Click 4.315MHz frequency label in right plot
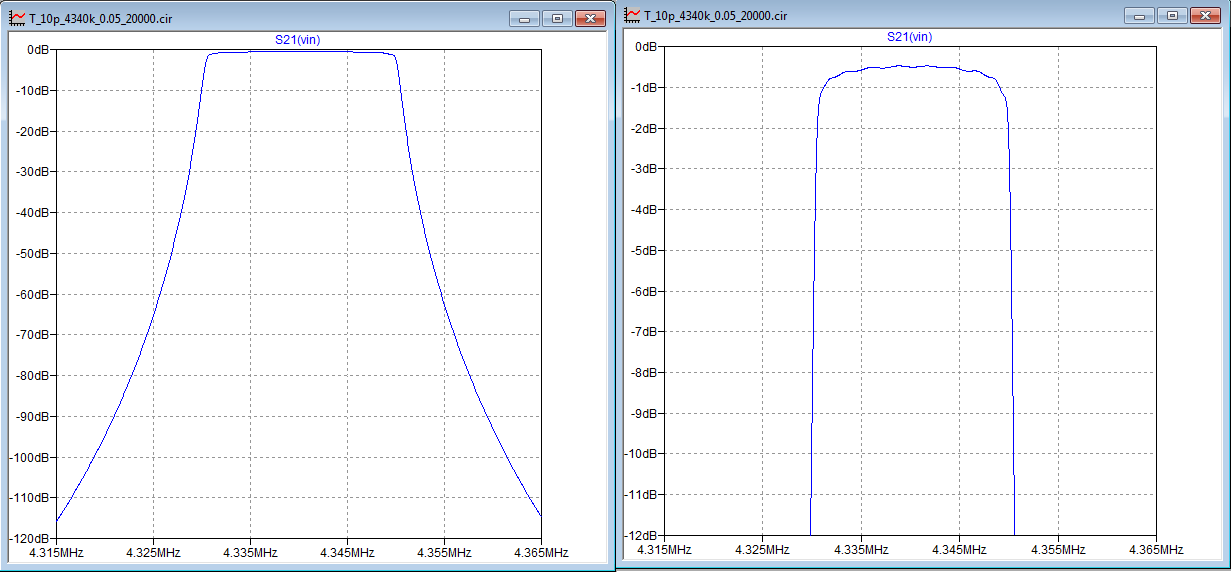Screen dimensions: 1231x572 click(x=664, y=549)
